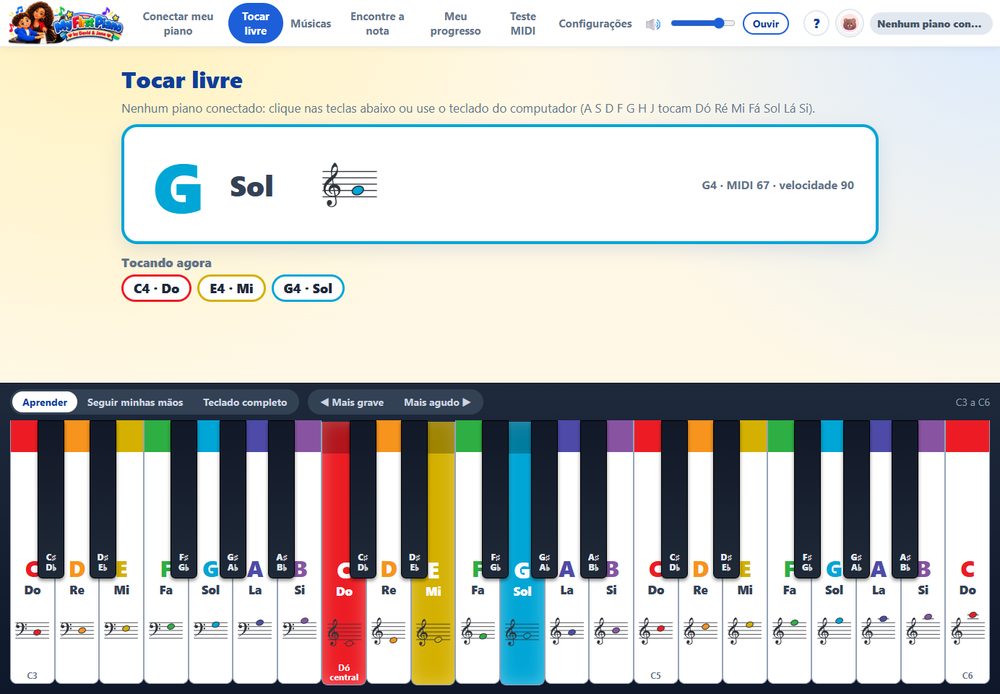The width and height of the screenshot is (1000, 694).
Task: Go to the Músicas tab
Action: pos(311,24)
